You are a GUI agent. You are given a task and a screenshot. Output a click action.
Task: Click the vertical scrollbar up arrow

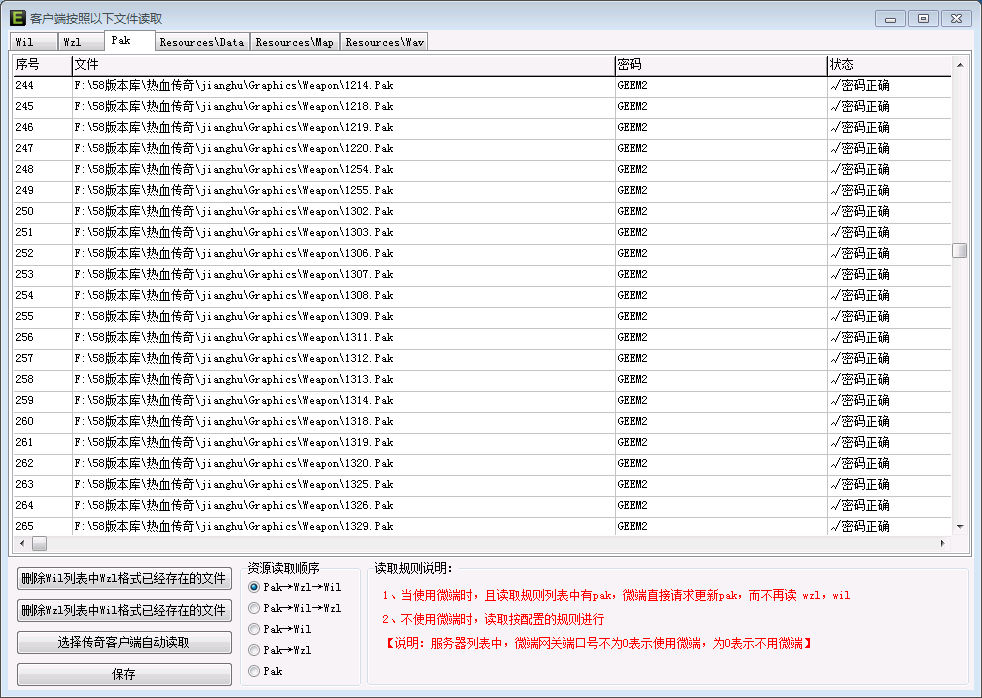coord(959,64)
